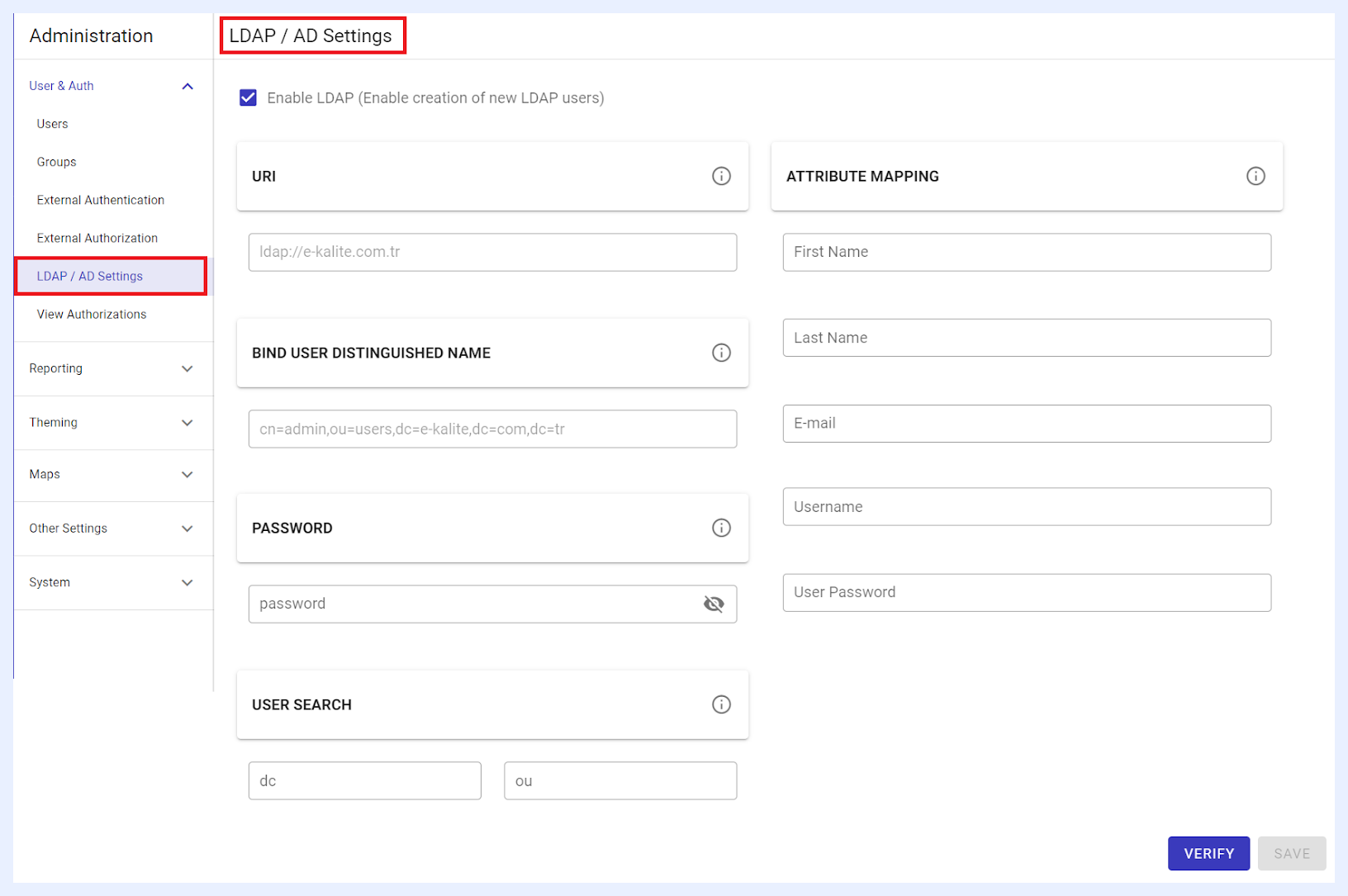Click the LDAP / AD Settings page title
This screenshot has height=896, width=1348.
tap(311, 36)
